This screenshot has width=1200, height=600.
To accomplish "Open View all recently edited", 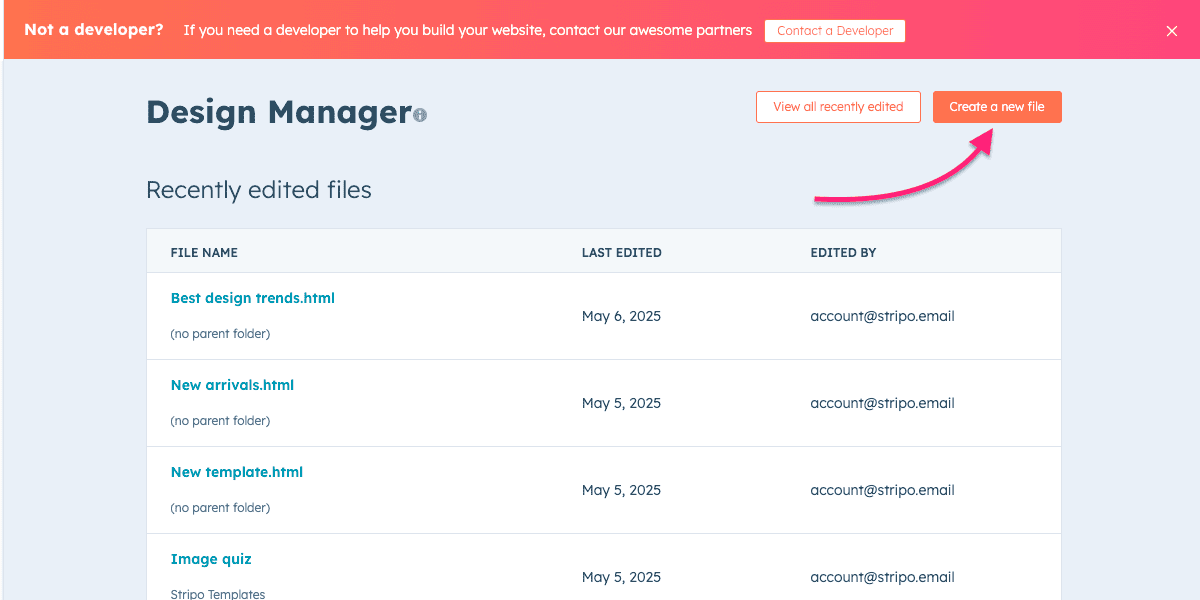I will click(x=838, y=107).
